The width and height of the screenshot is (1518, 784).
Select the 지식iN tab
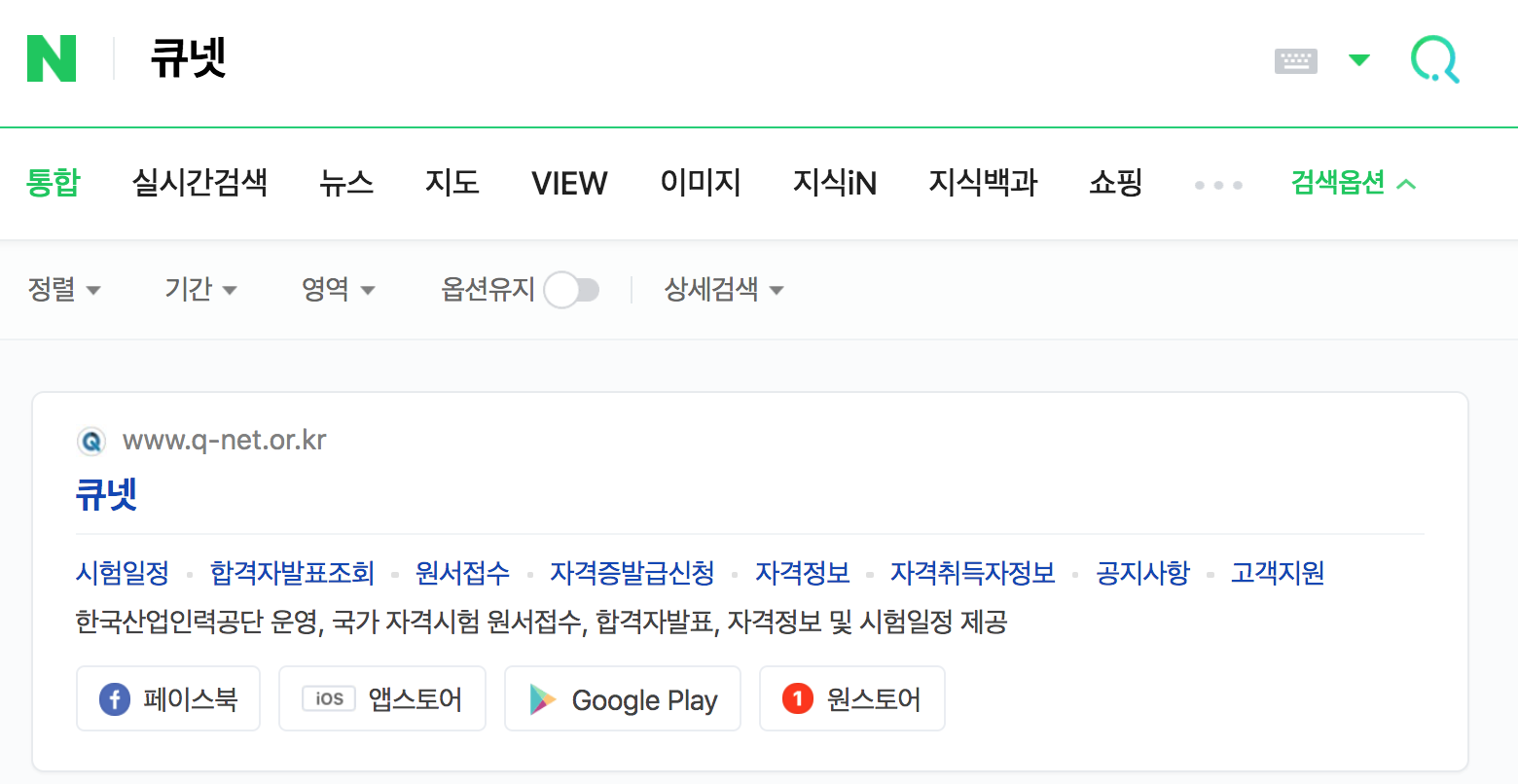[x=835, y=183]
